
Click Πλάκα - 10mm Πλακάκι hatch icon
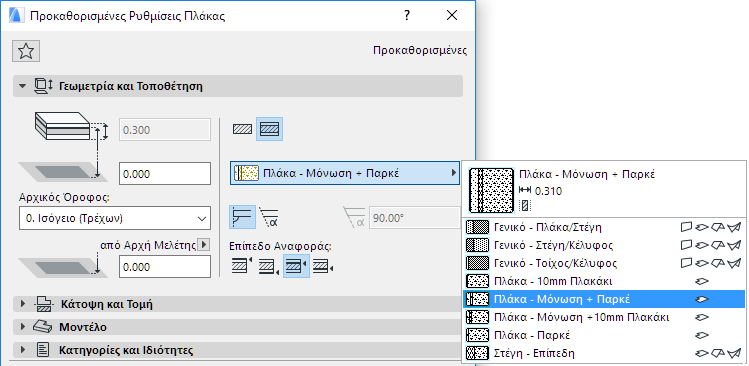tap(477, 281)
